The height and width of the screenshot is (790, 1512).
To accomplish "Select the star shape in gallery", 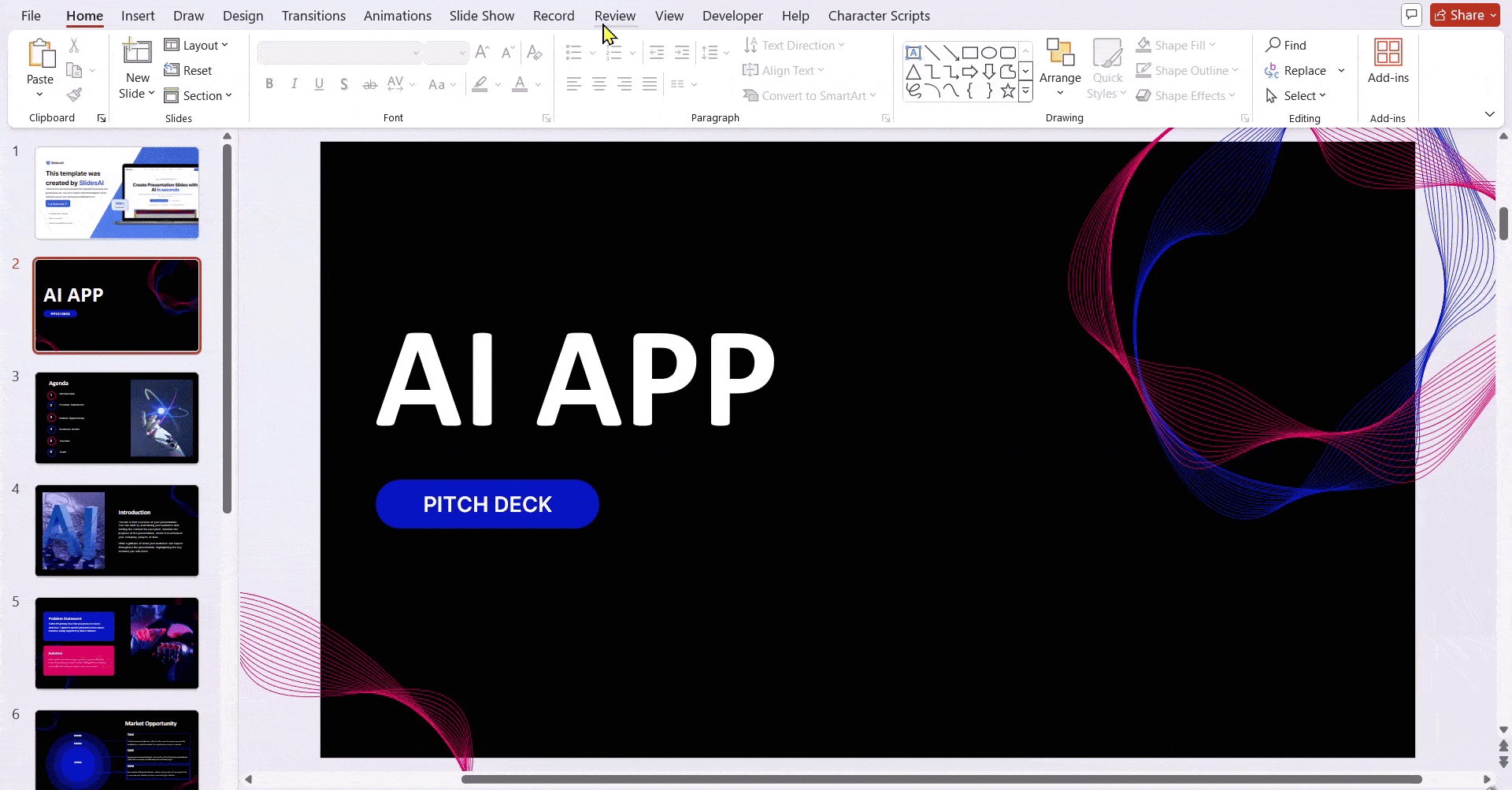I will pyautogui.click(x=1007, y=91).
